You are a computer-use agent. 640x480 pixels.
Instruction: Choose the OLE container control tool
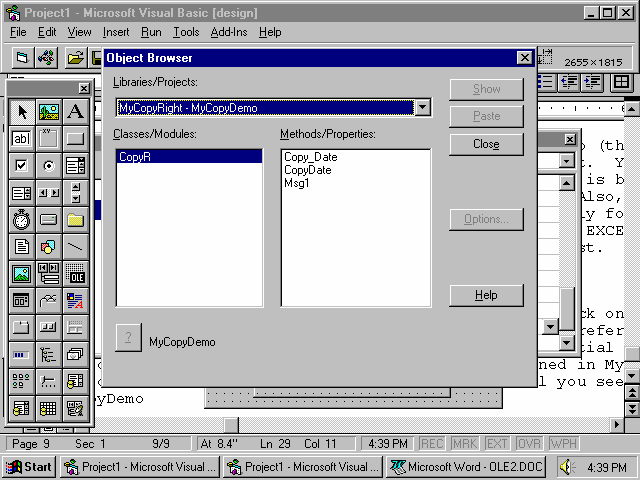[75, 274]
